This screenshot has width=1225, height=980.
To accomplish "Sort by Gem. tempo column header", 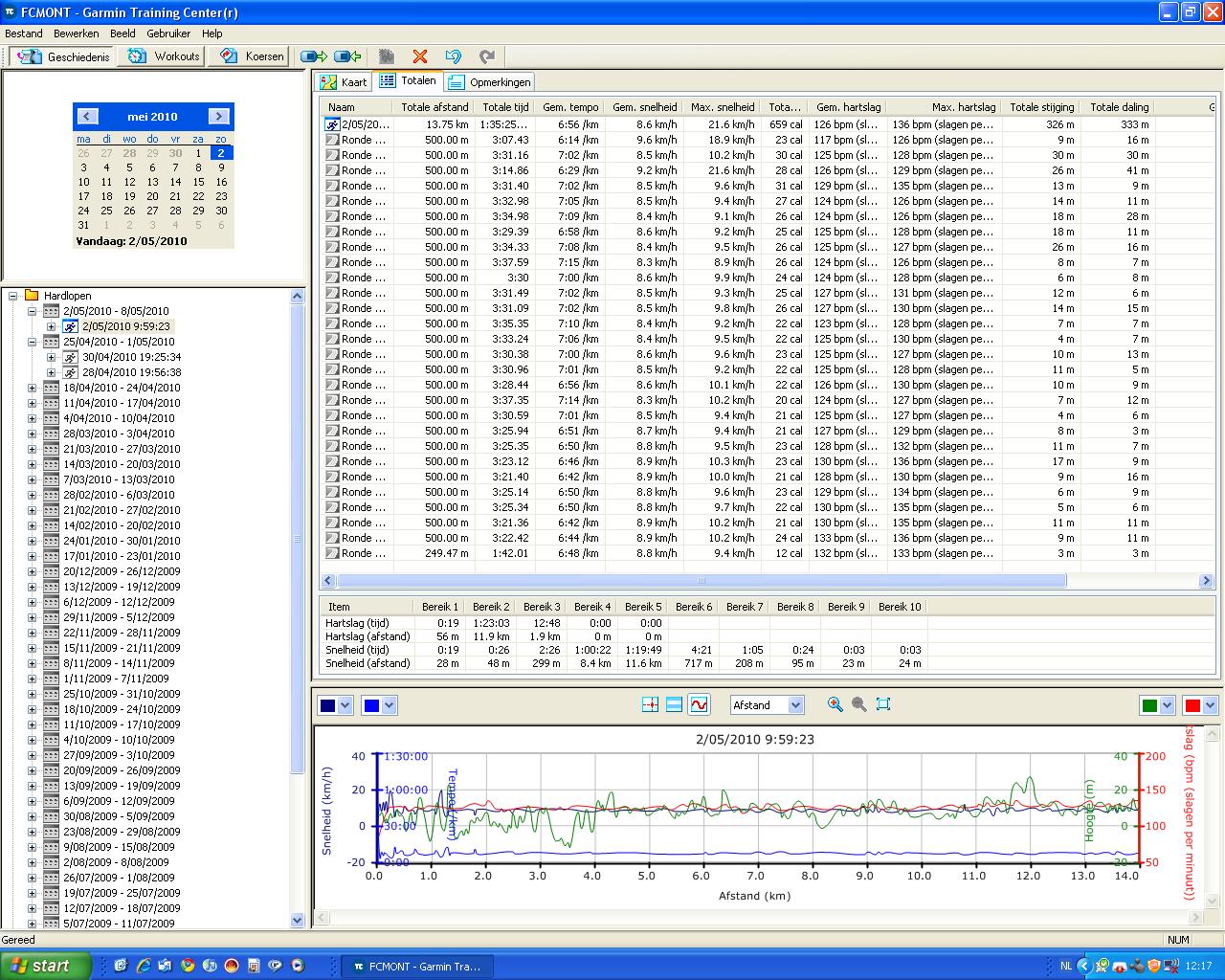I will [569, 107].
